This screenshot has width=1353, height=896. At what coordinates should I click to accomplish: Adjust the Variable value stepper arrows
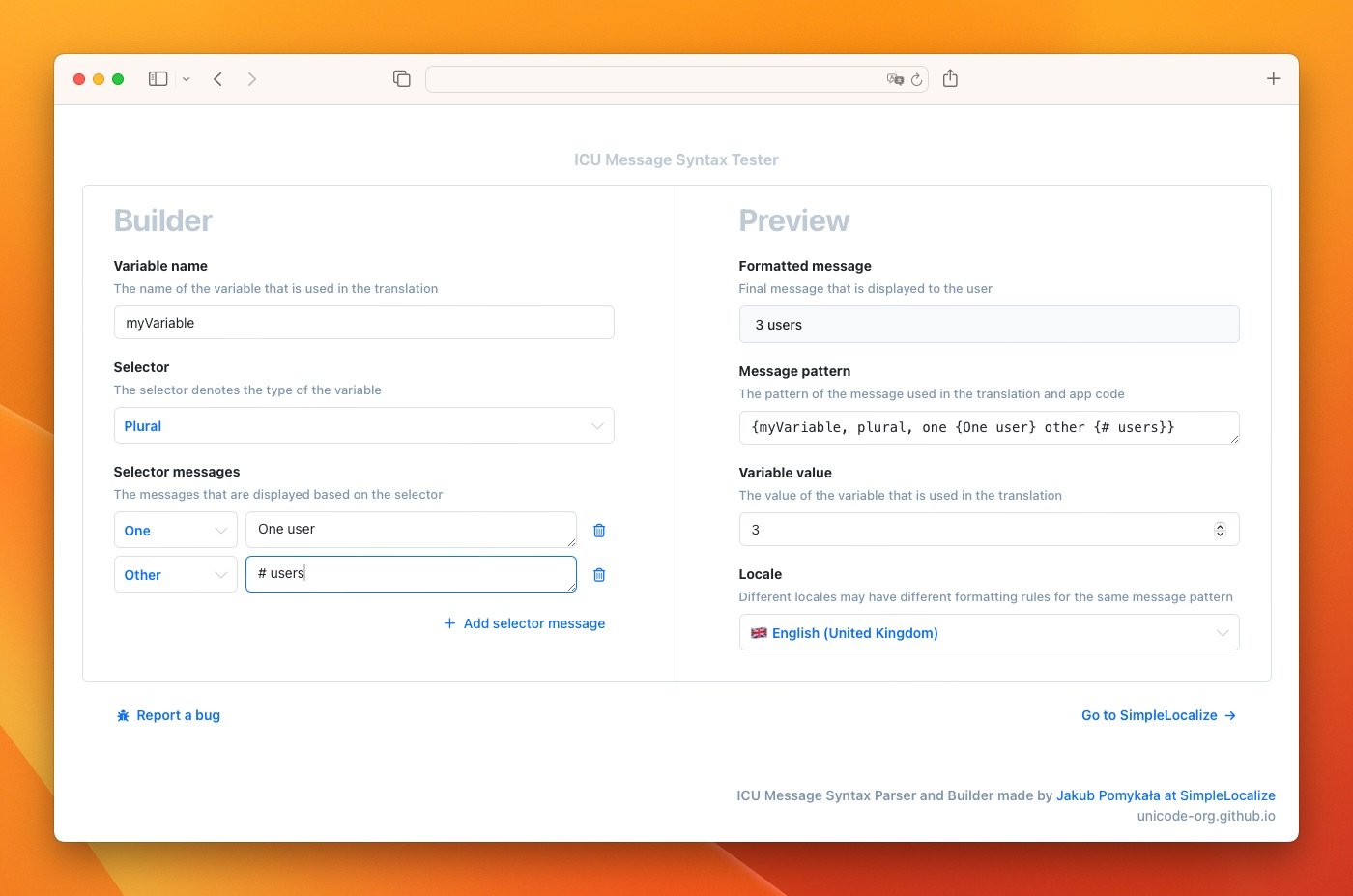(1220, 530)
